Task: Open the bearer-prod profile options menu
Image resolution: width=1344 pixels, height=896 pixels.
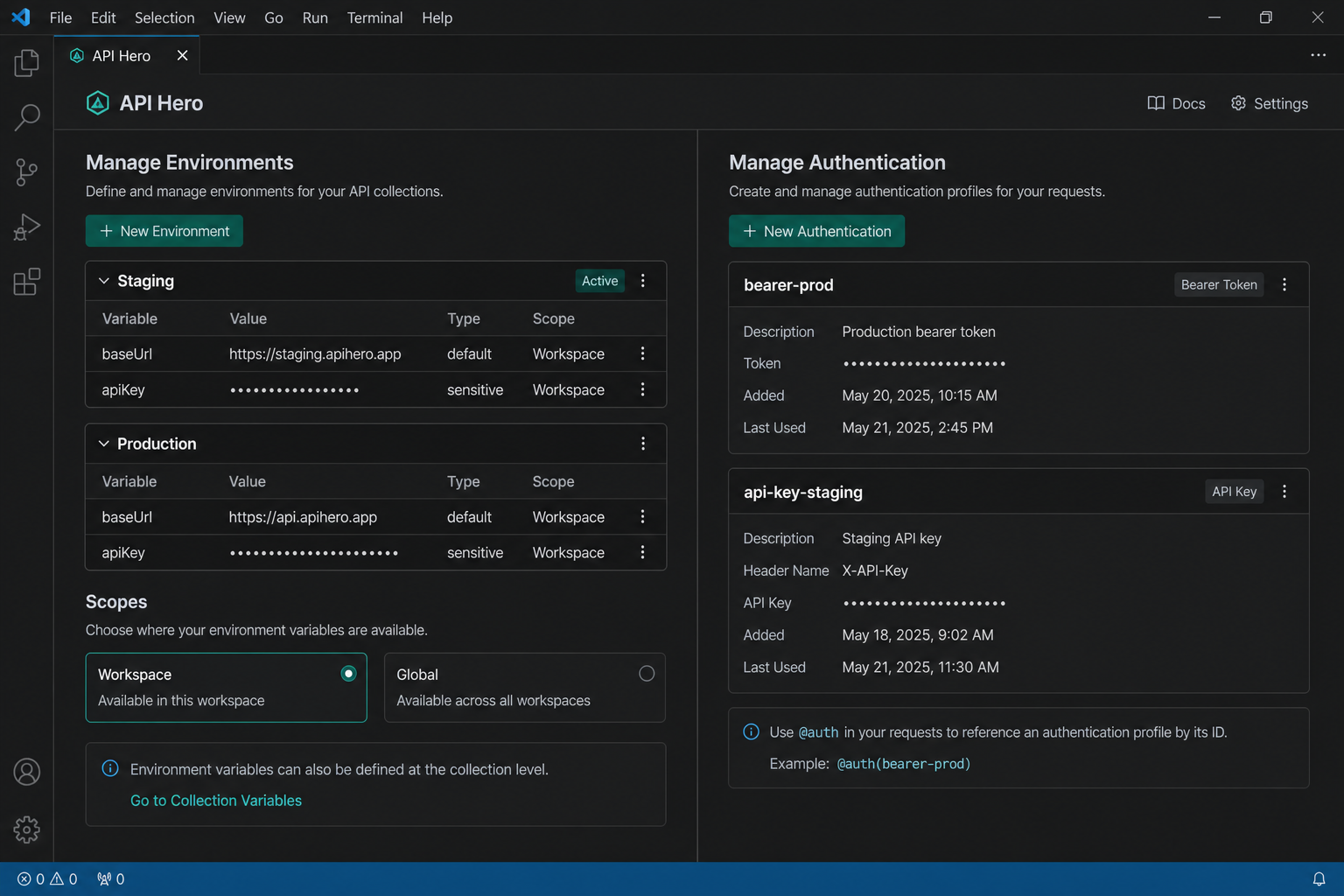Action: (1284, 284)
